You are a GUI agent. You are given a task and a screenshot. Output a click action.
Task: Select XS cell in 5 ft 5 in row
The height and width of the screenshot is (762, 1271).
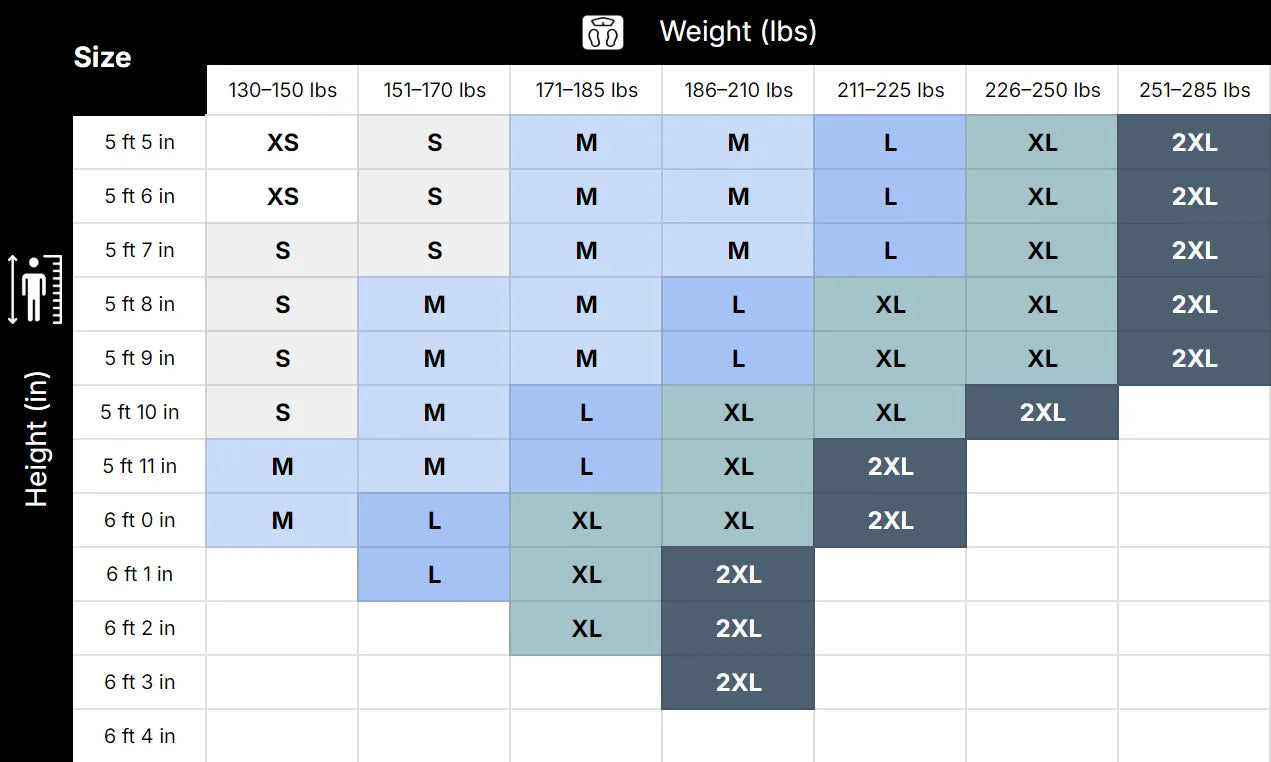282,142
